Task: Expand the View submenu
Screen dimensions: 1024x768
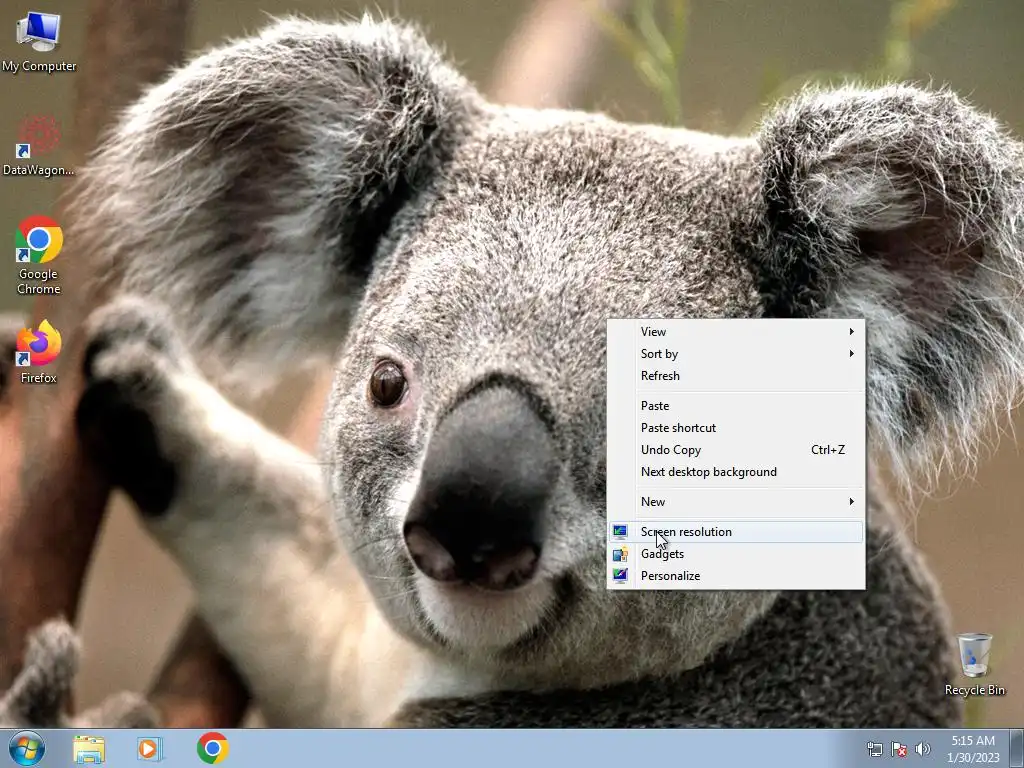Action: tap(735, 332)
